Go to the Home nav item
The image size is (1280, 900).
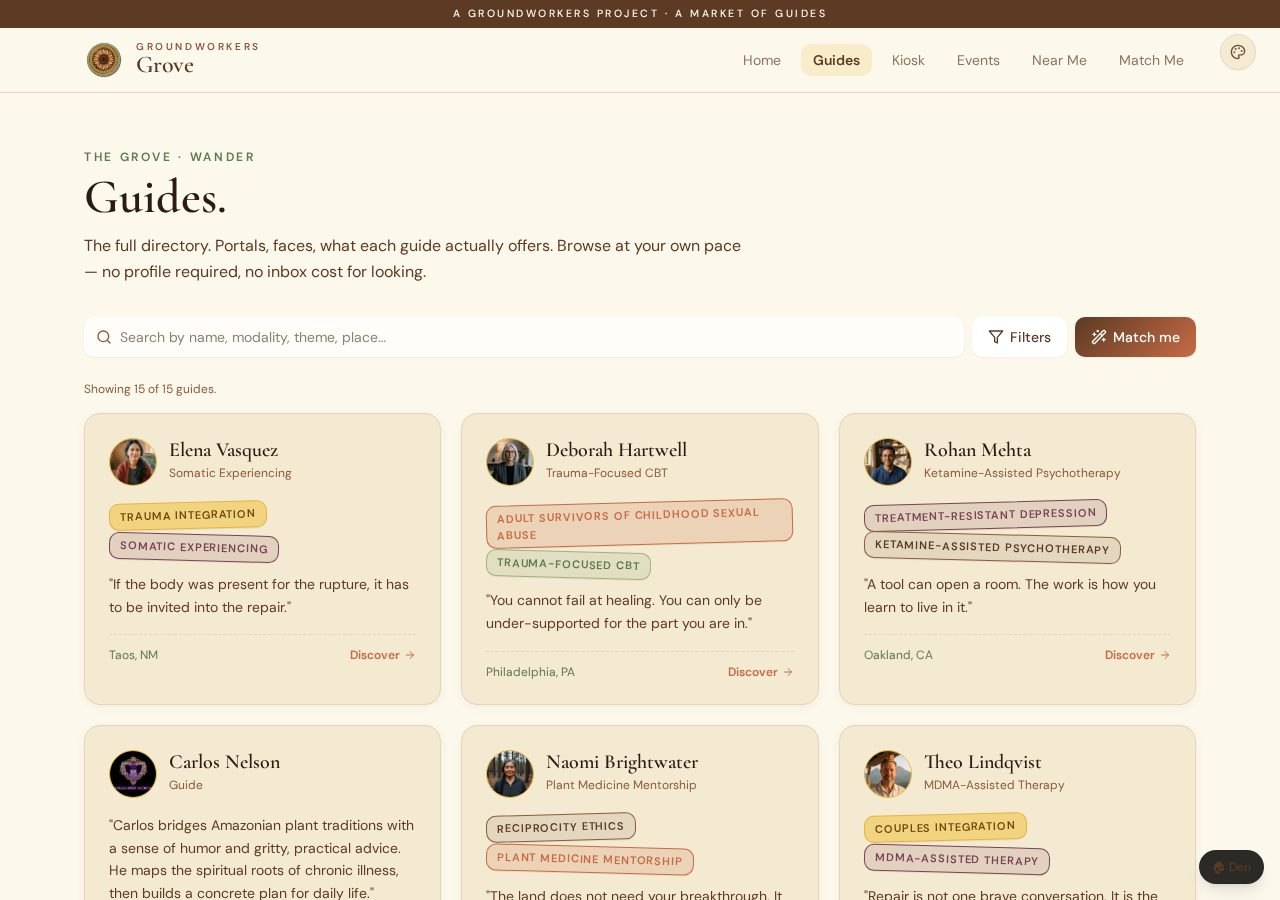click(x=762, y=60)
